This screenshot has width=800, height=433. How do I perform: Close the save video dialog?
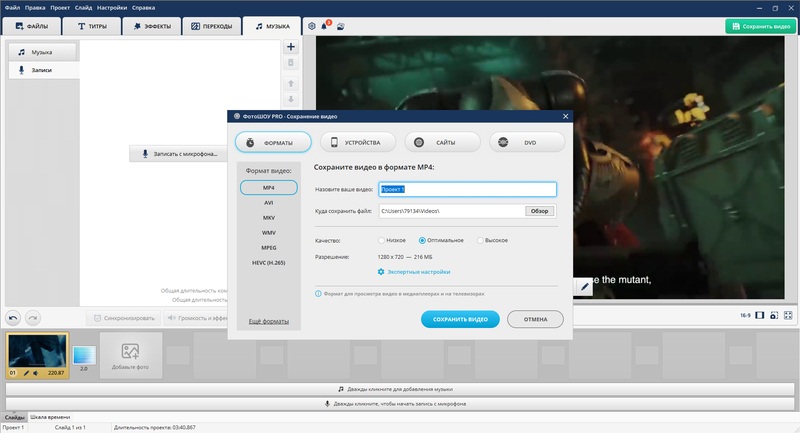(565, 116)
